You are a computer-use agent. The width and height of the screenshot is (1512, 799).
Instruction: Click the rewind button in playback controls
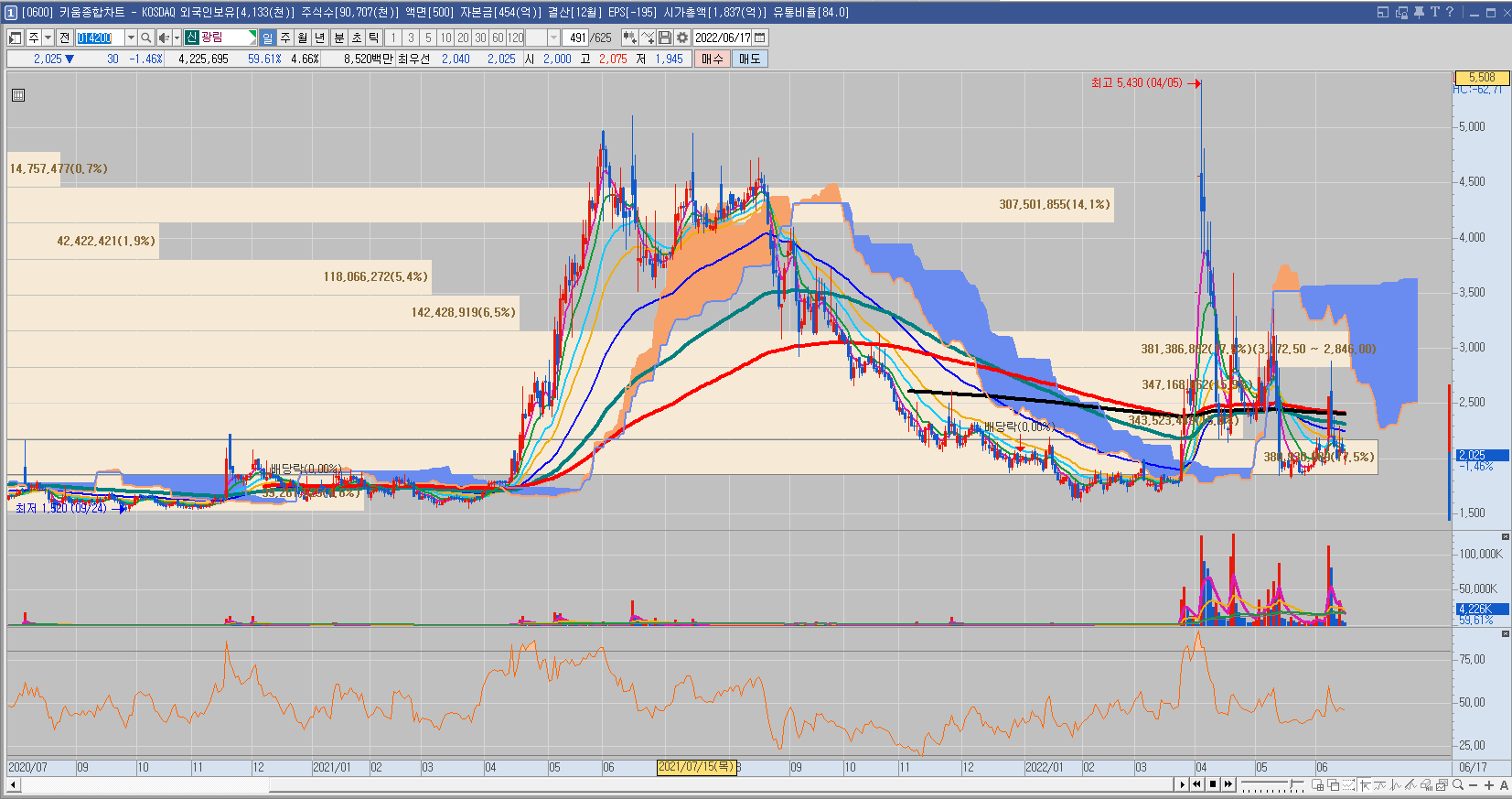point(1197,784)
